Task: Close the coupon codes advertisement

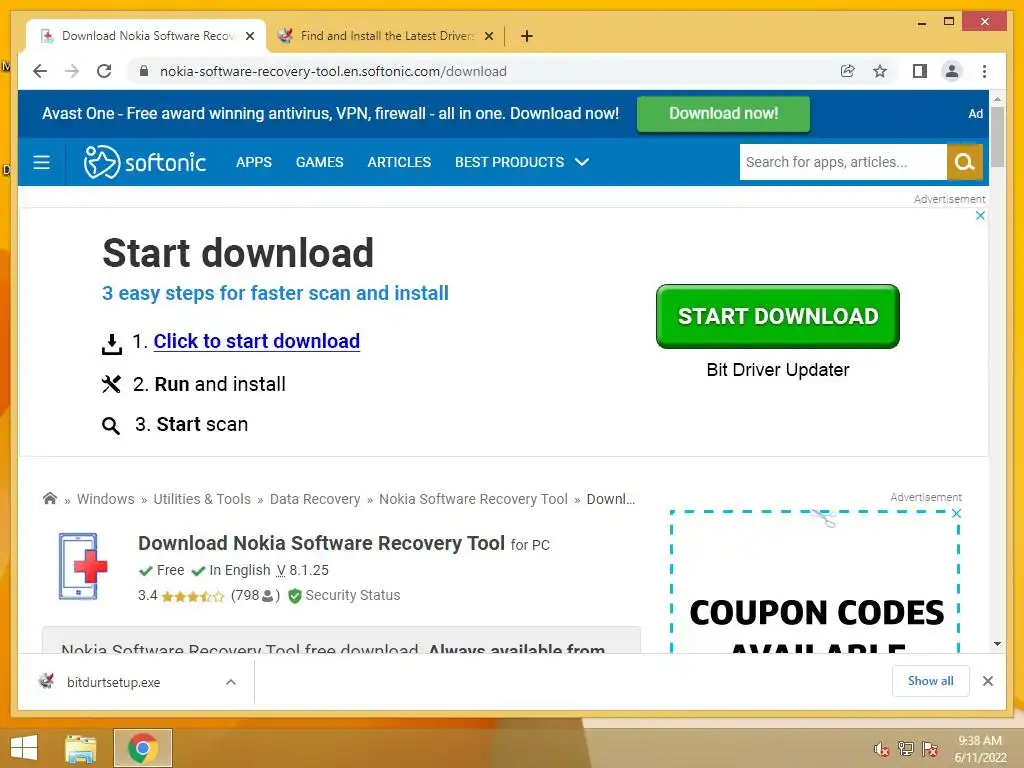Action: (957, 514)
